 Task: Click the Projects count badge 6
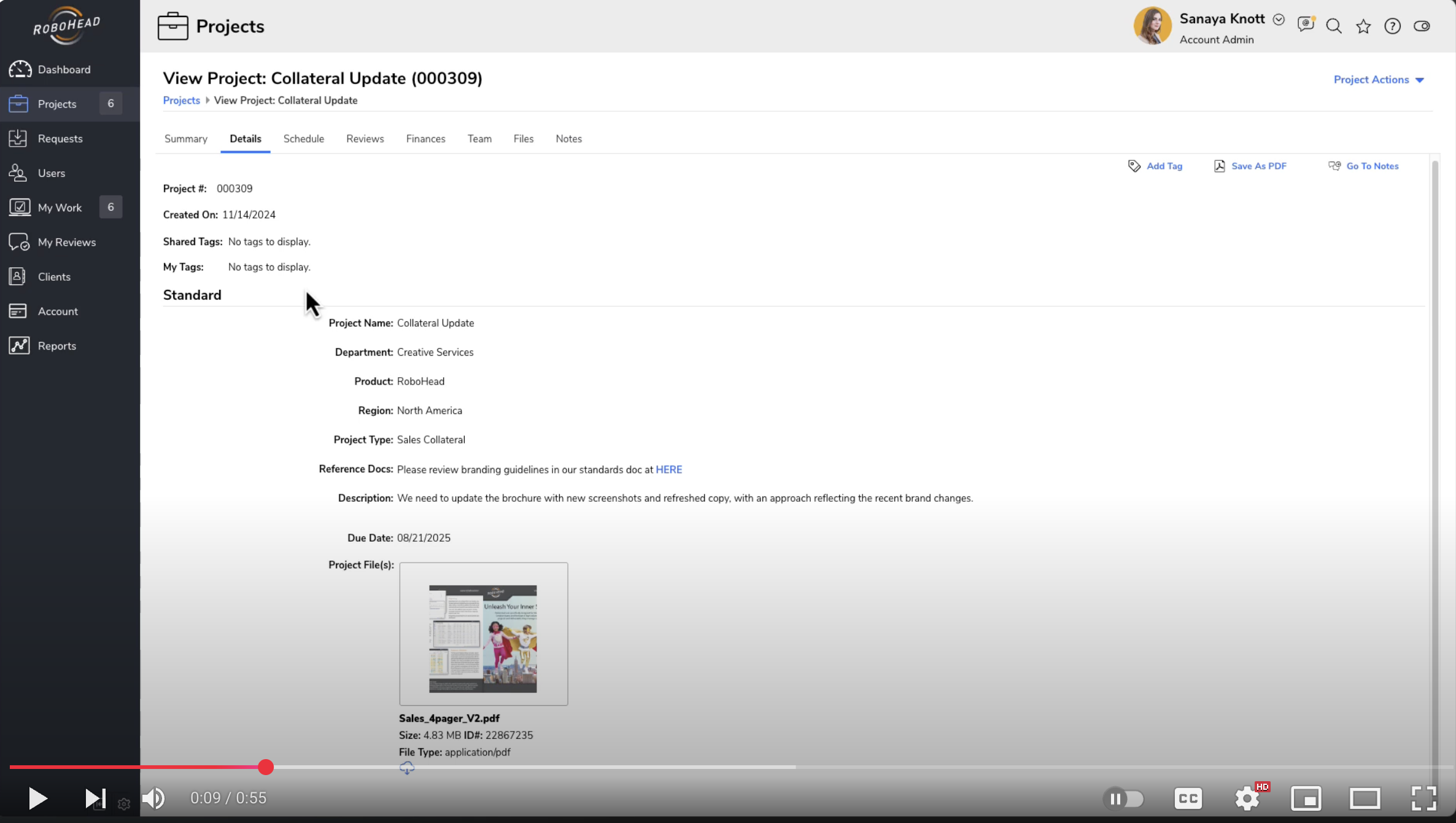tap(110, 104)
